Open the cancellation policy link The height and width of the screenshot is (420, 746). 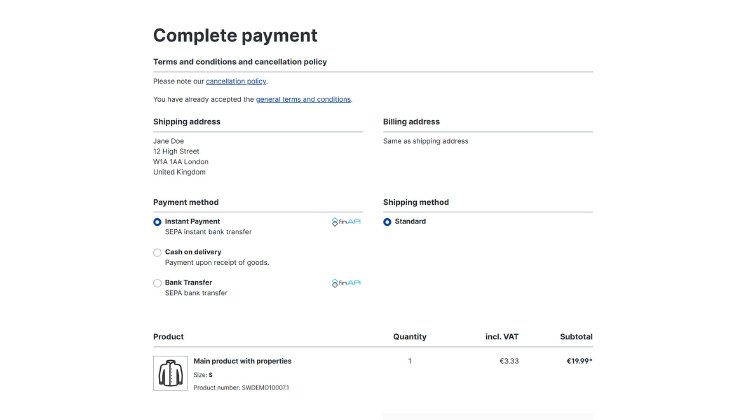click(x=236, y=81)
